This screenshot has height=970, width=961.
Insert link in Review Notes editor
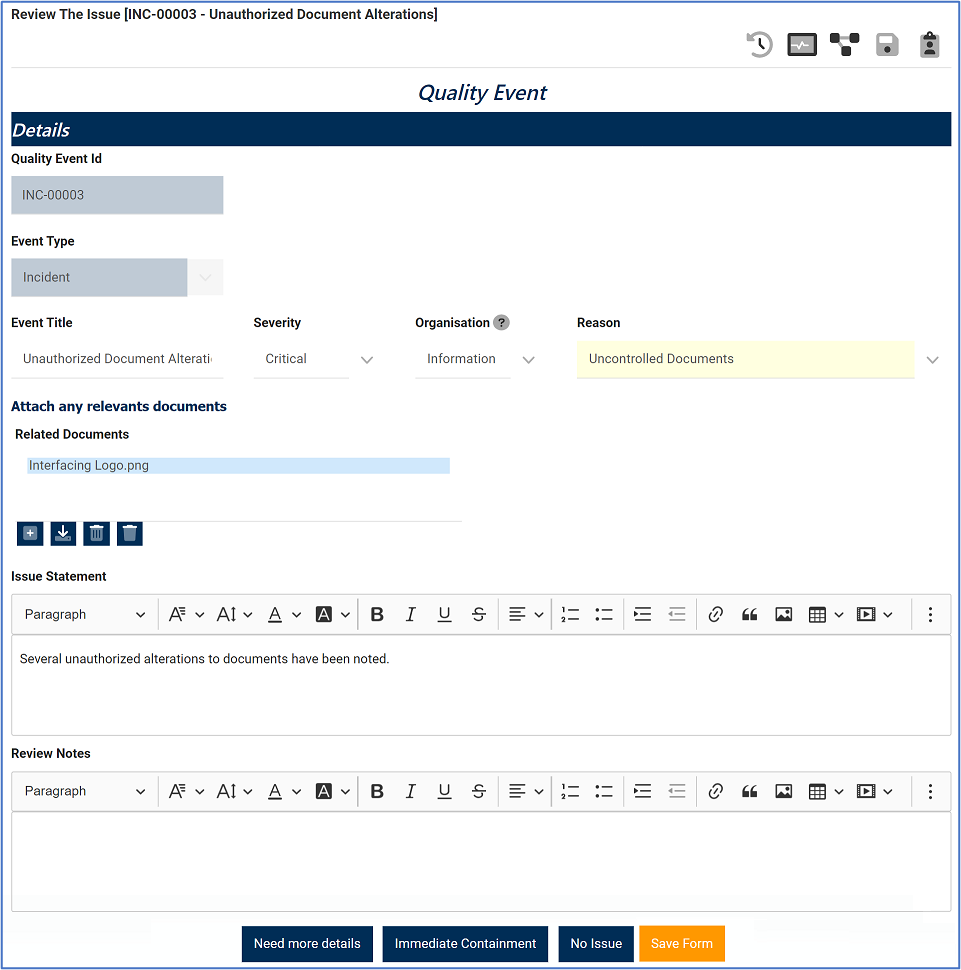click(715, 791)
